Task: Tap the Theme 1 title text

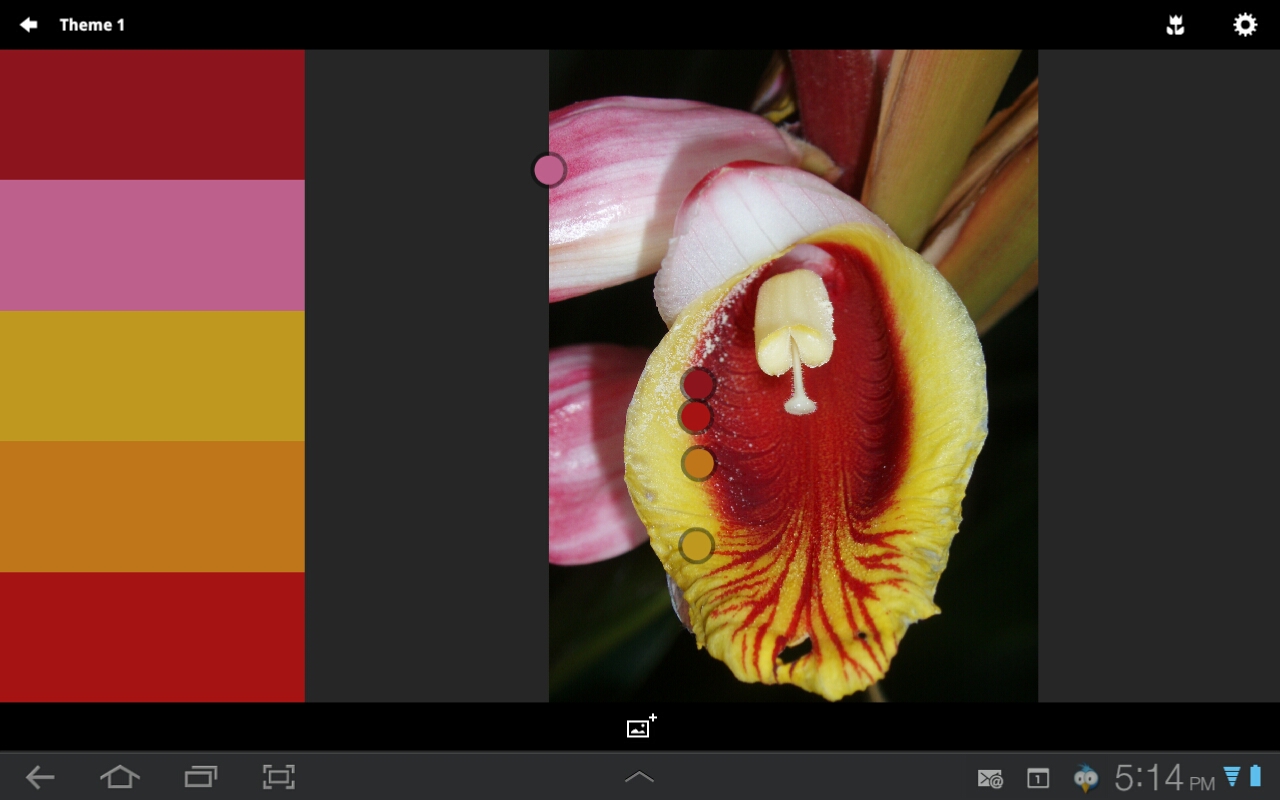Action: (92, 25)
